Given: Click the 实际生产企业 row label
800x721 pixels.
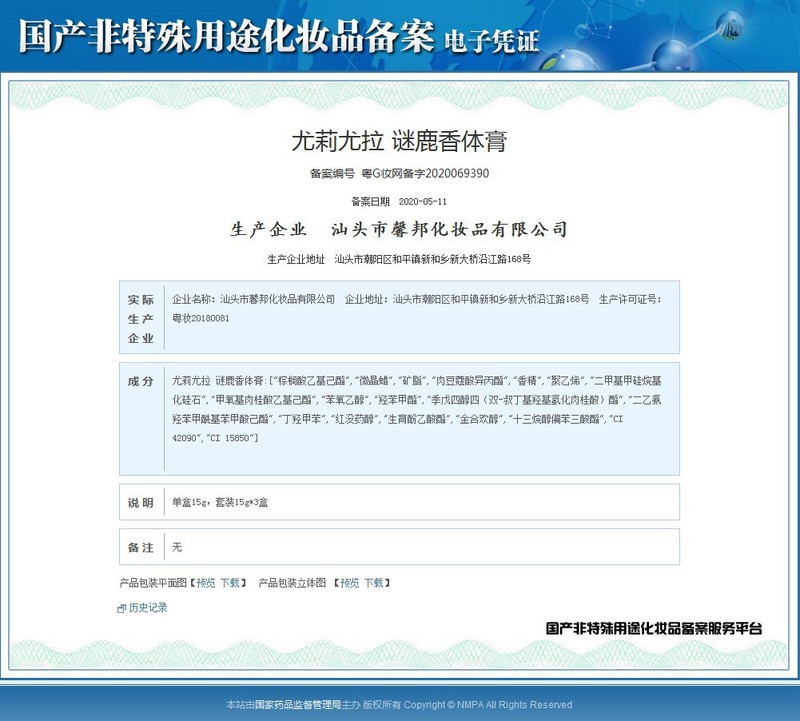Looking at the screenshot, I should tap(141, 318).
